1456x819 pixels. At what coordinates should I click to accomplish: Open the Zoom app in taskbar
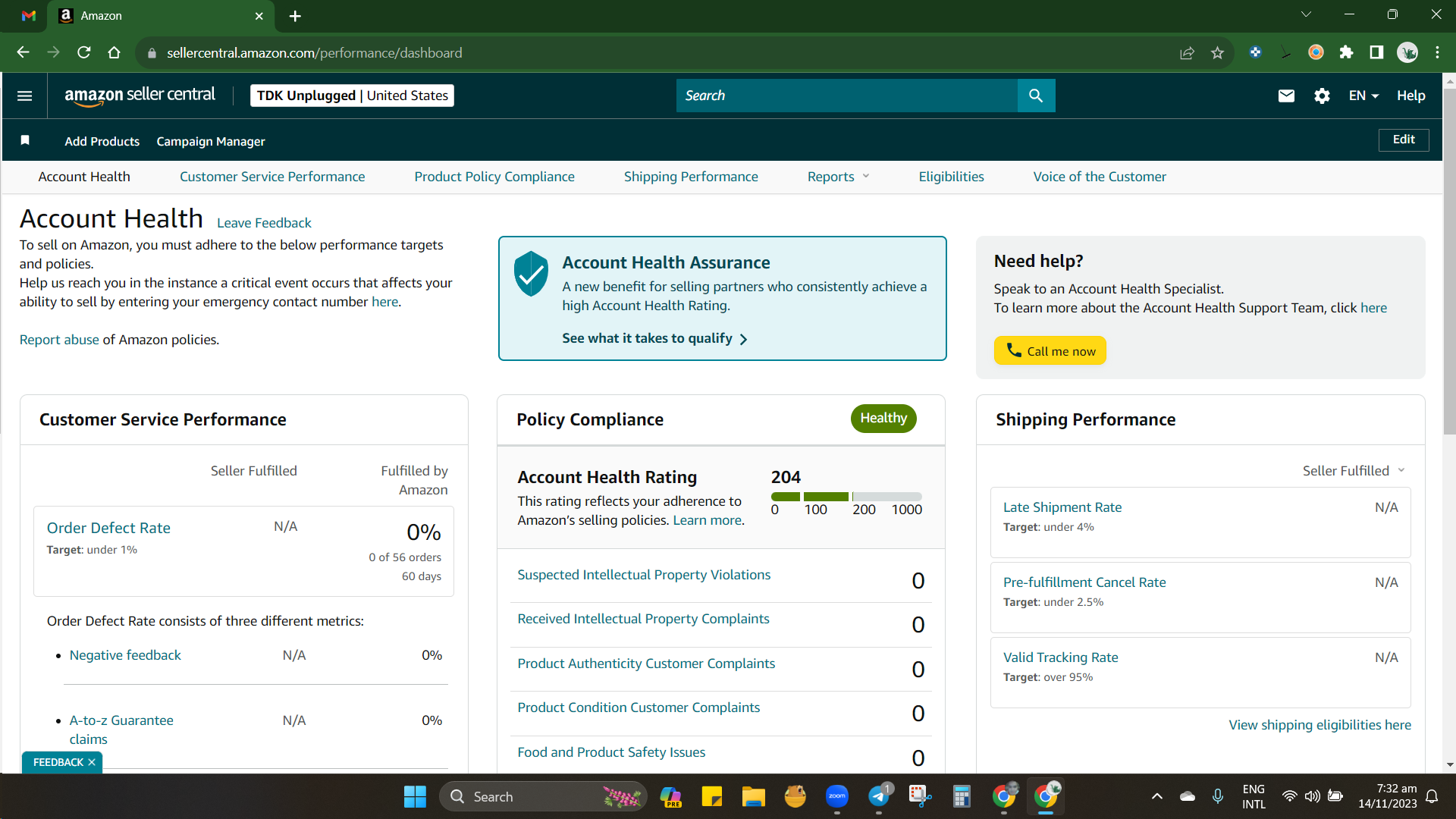(836, 796)
